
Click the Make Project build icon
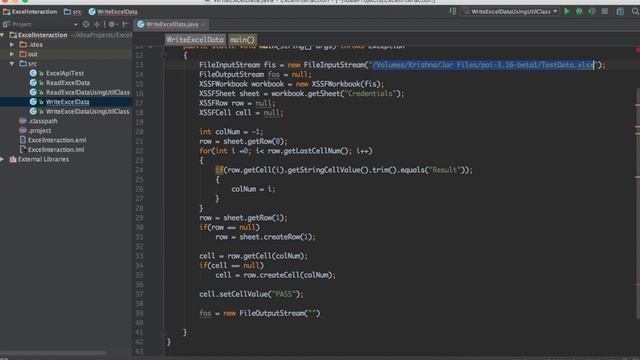(453, 11)
